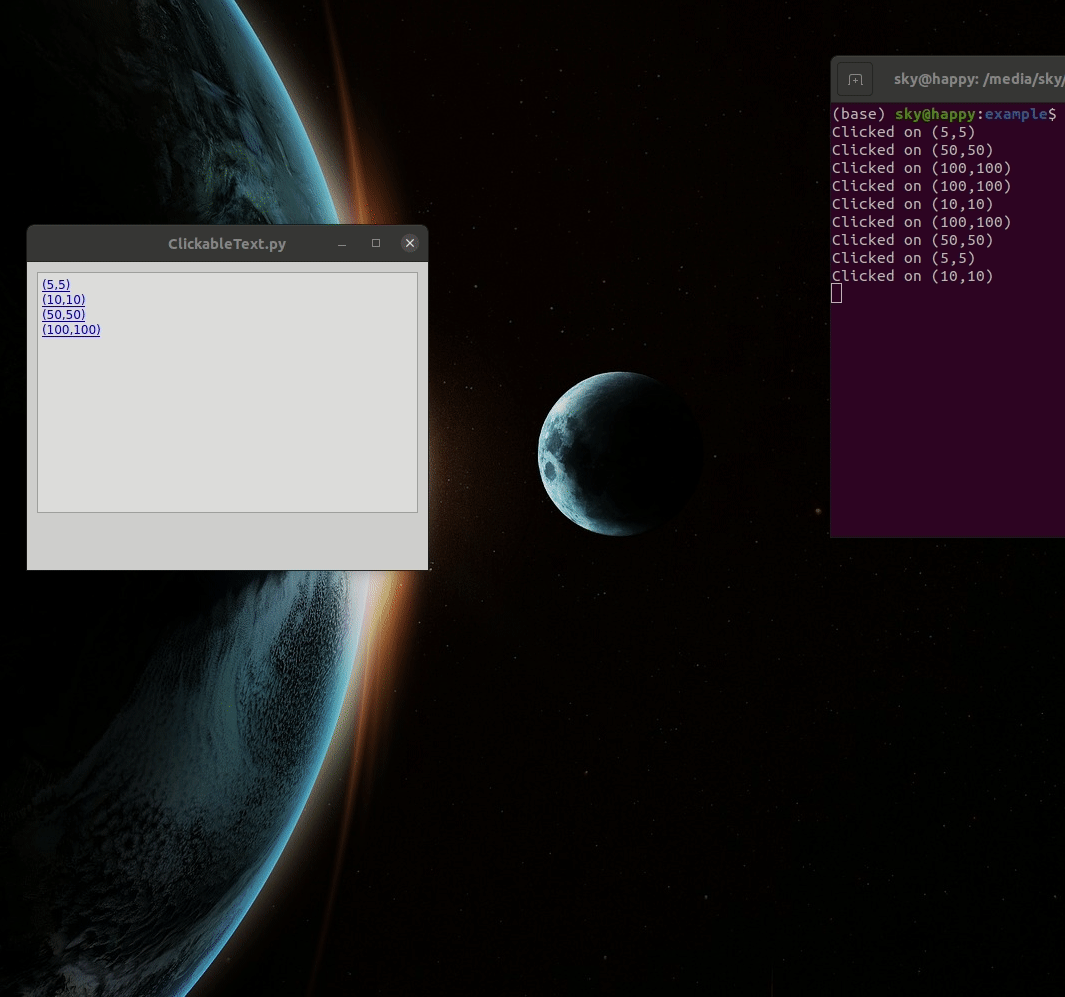Minimize the ClickableText.py window
The width and height of the screenshot is (1065, 997).
(x=342, y=244)
